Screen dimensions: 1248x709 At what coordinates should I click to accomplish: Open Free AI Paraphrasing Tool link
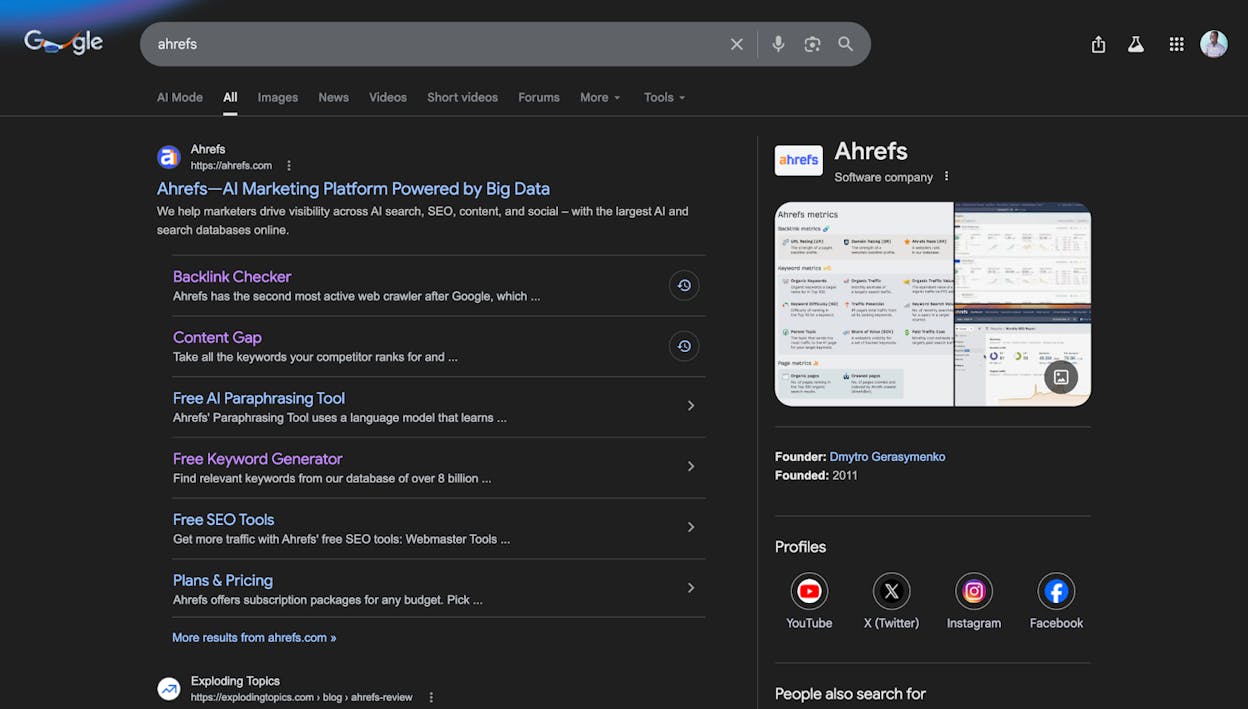tap(259, 398)
